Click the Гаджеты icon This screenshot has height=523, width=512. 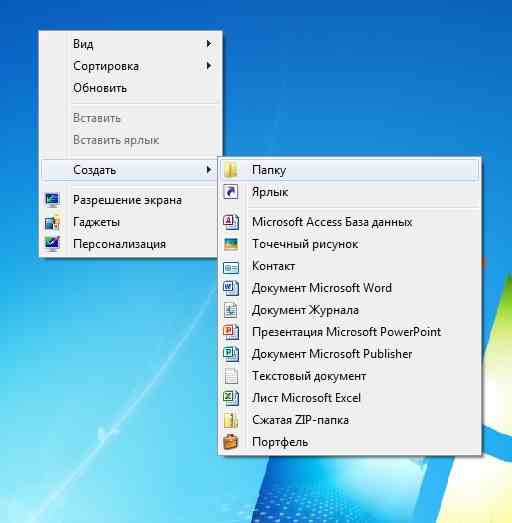coord(52,222)
